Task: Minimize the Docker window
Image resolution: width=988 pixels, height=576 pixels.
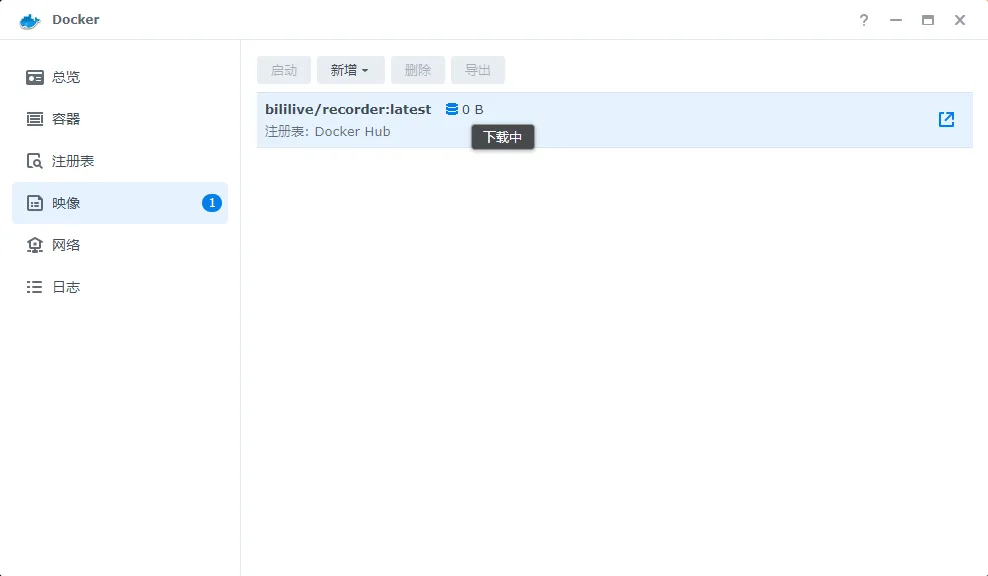Action: 896,20
